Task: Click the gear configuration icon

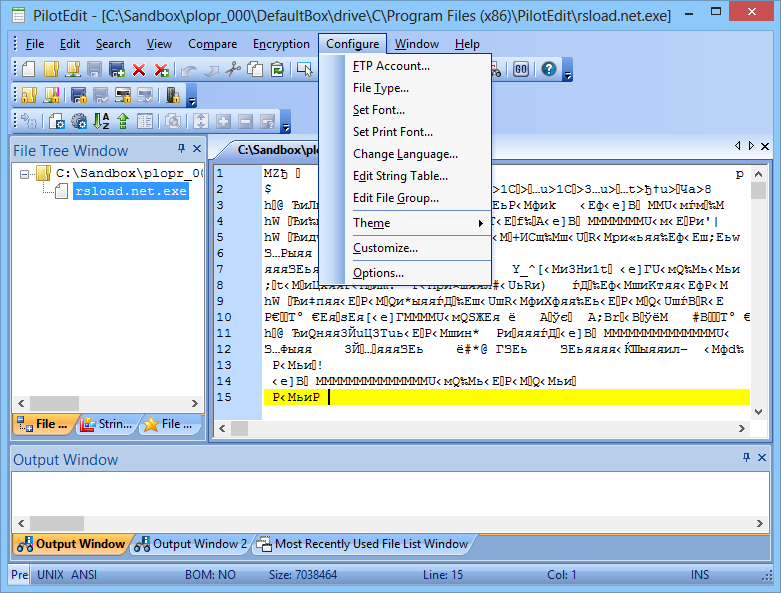Action: (x=79, y=121)
